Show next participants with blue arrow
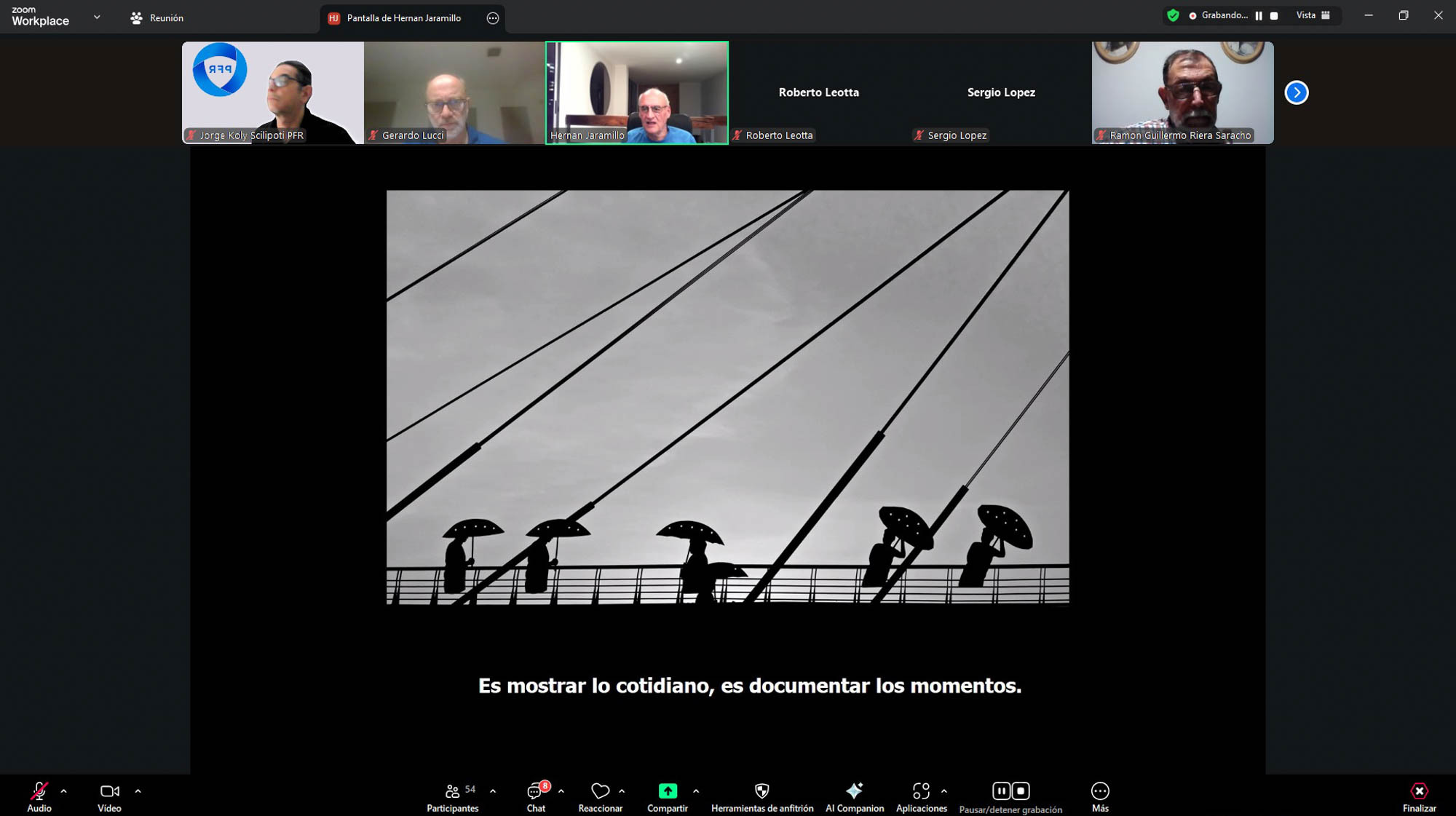 pos(1296,92)
